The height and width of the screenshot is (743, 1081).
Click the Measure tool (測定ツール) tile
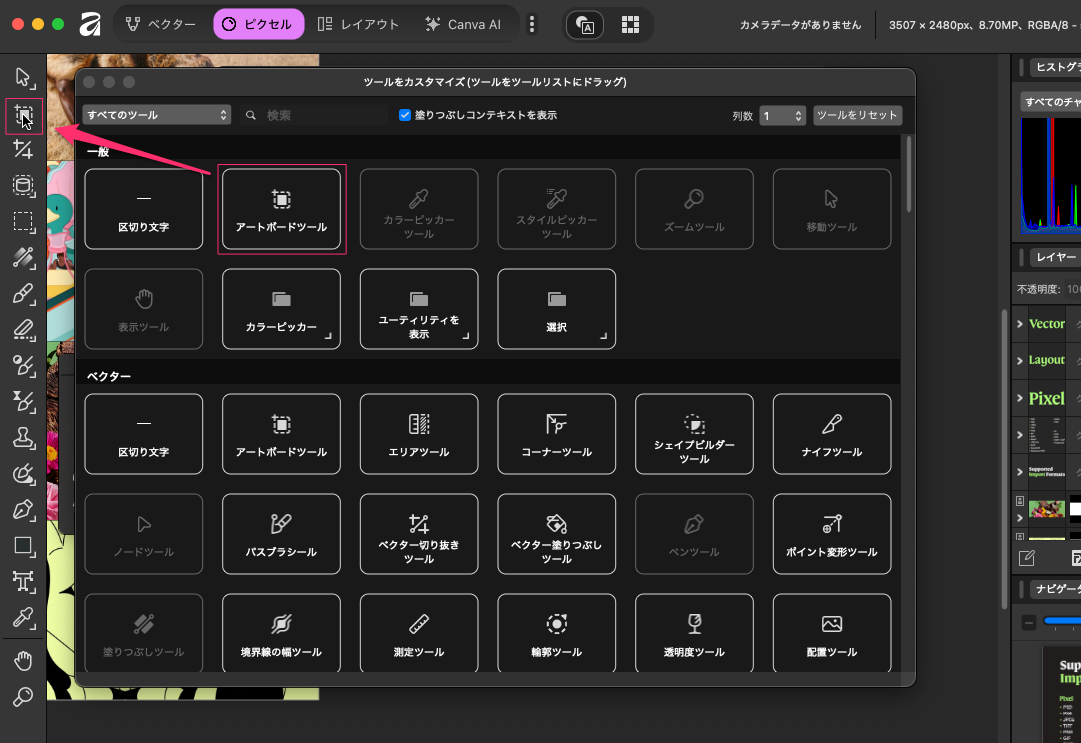(419, 634)
